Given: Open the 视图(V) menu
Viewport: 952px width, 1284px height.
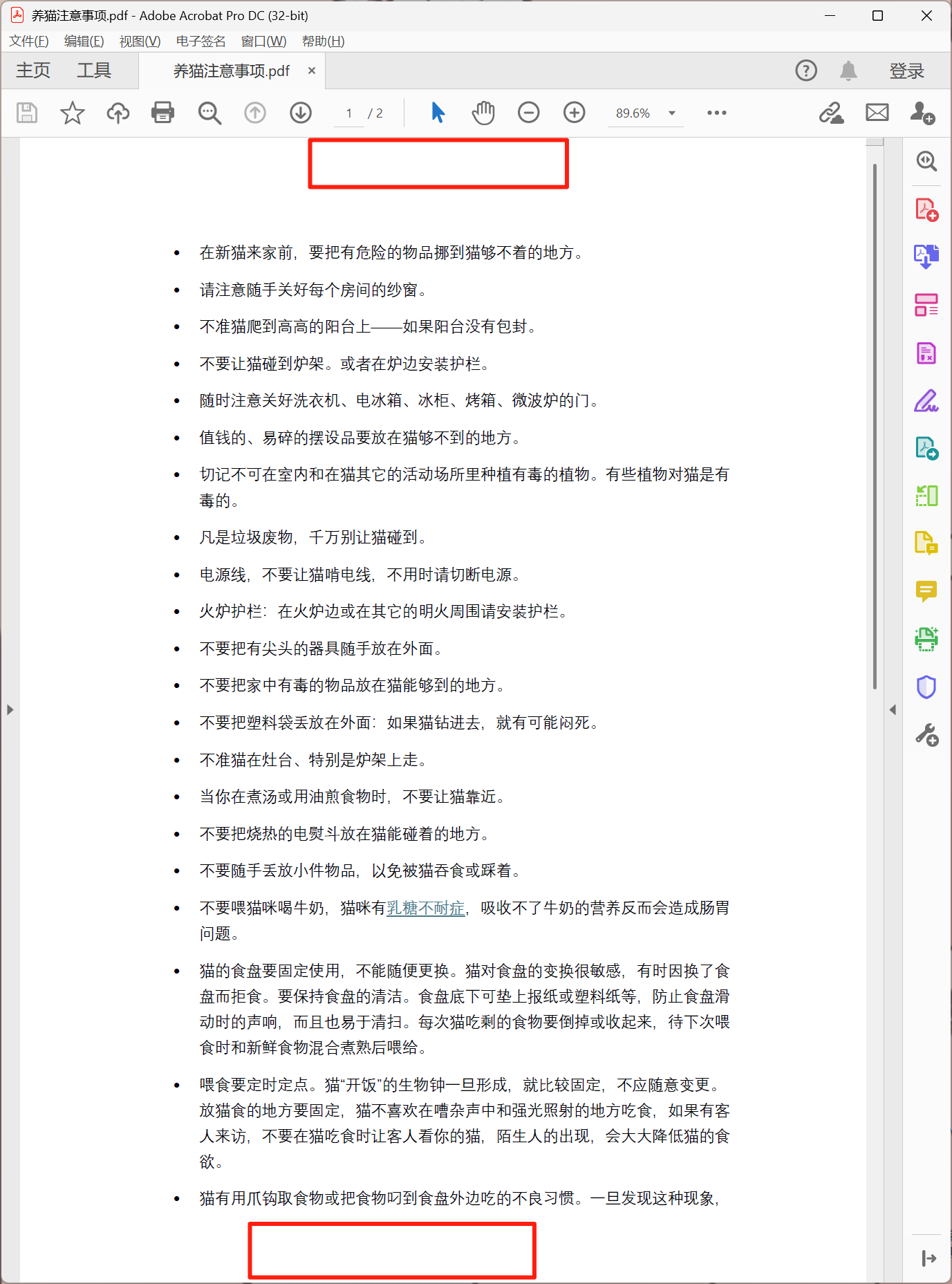Looking at the screenshot, I should (140, 41).
